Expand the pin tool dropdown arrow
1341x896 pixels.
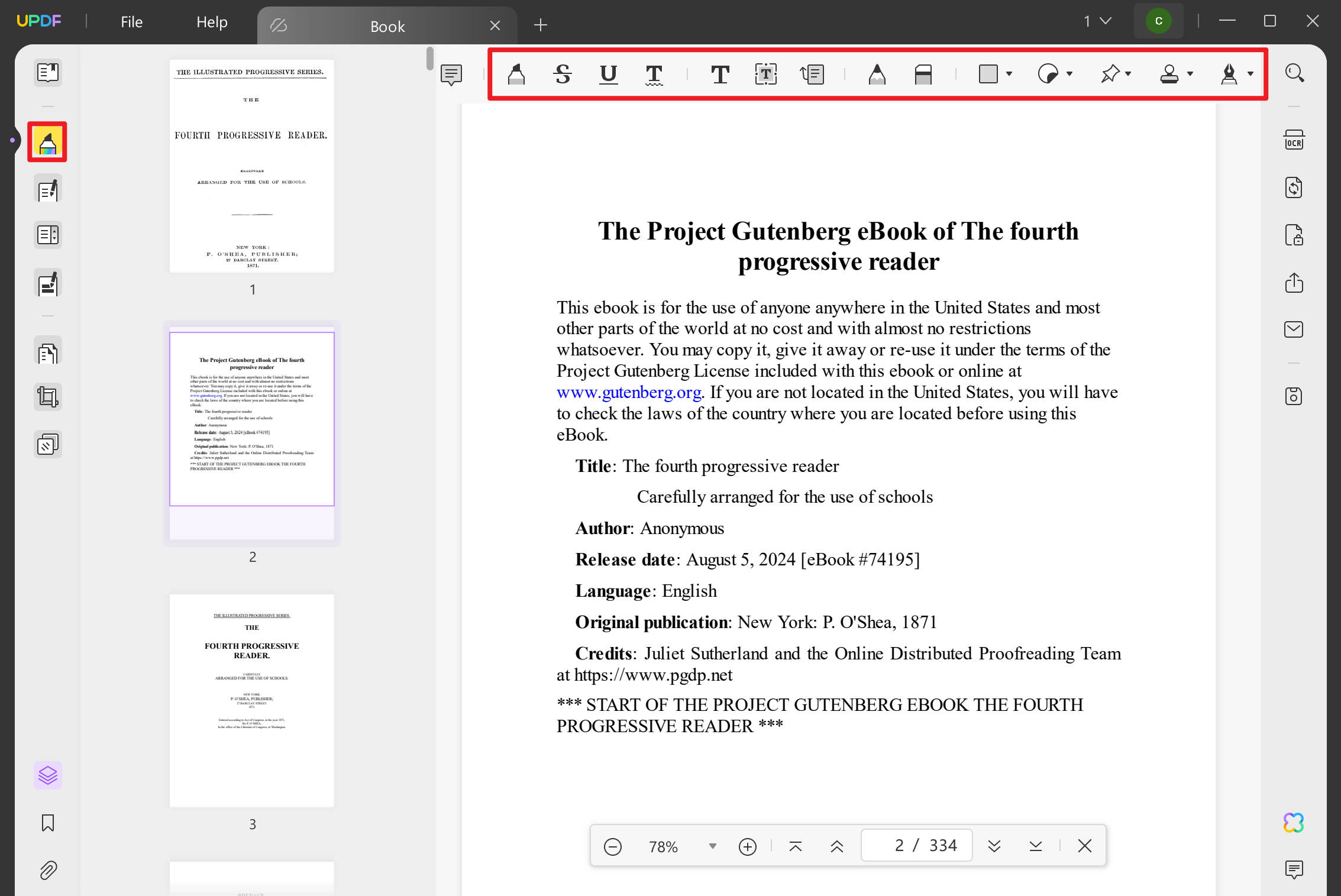click(1128, 74)
